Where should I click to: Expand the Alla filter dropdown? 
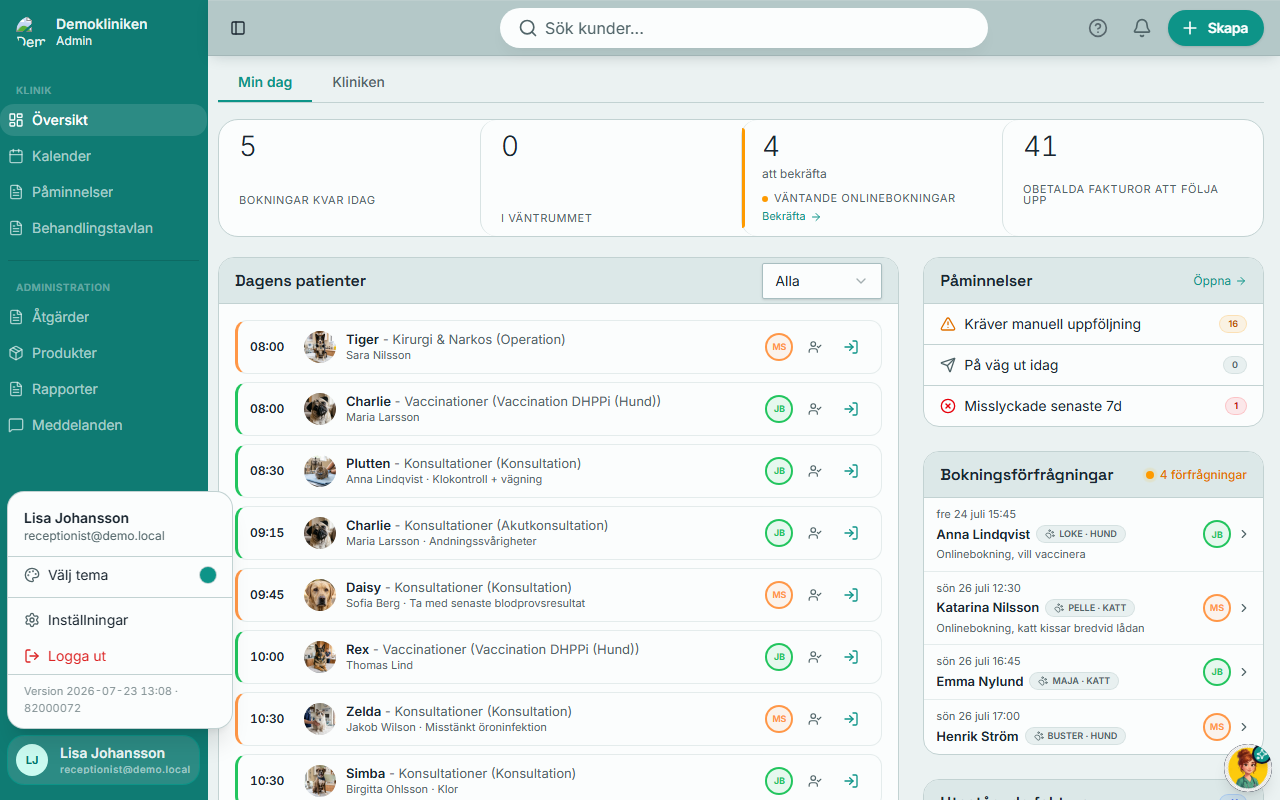click(x=822, y=281)
